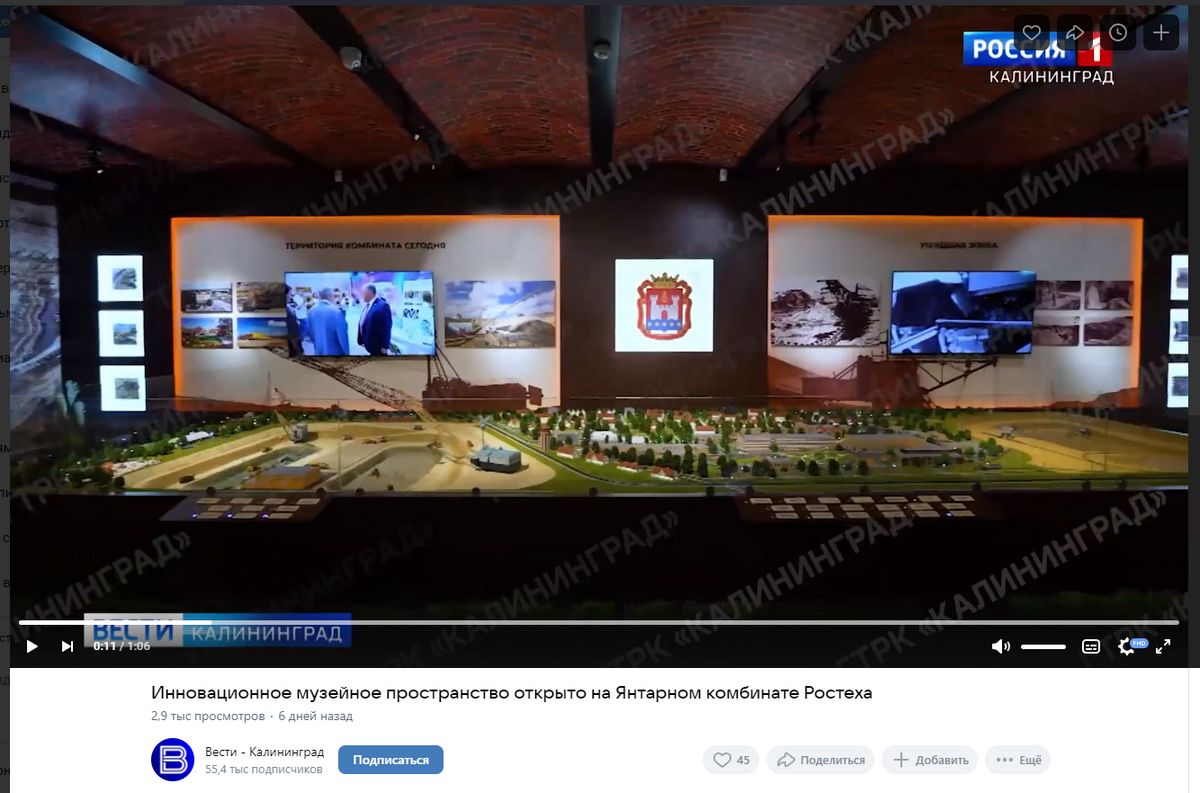The image size is (1200, 793).
Task: Subscribe with the Подписаться button
Action: [x=390, y=760]
